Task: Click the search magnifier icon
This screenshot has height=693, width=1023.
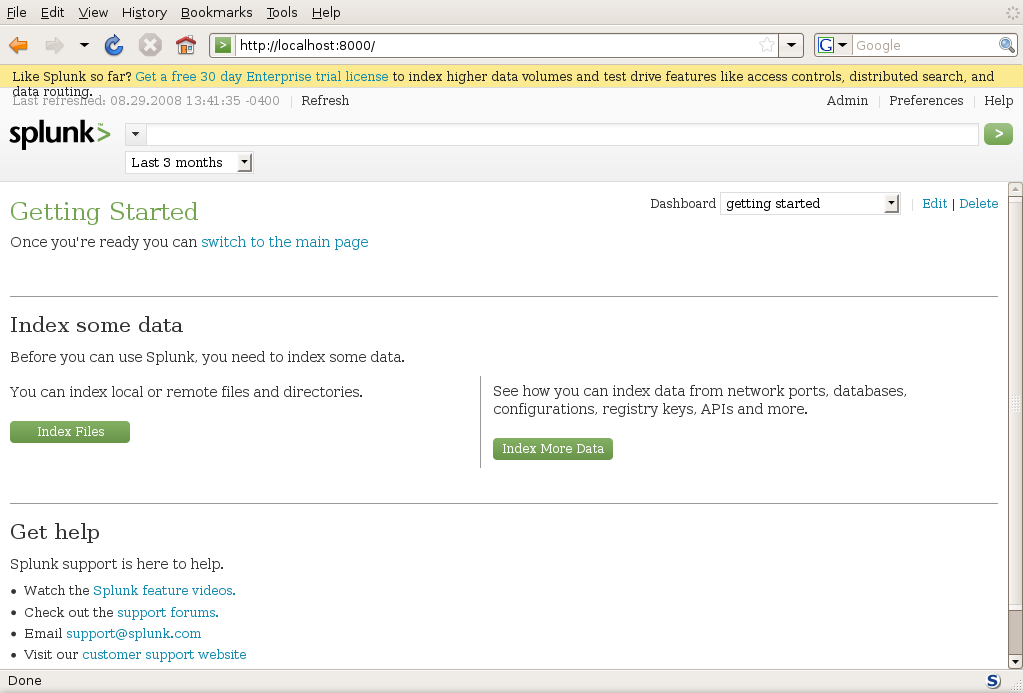Action: coord(1007,45)
